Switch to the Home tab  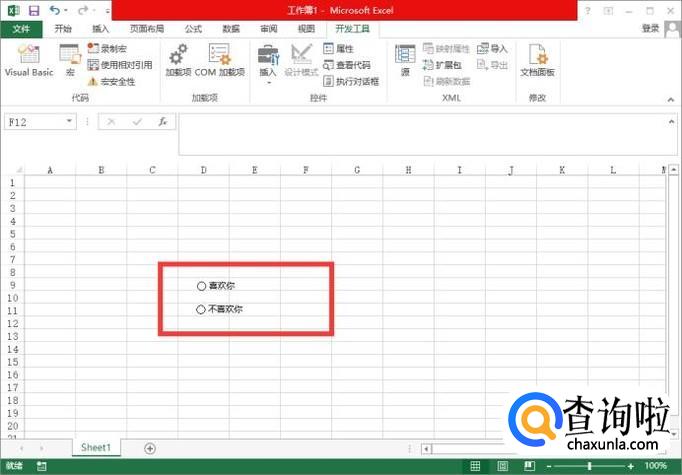pyautogui.click(x=63, y=29)
